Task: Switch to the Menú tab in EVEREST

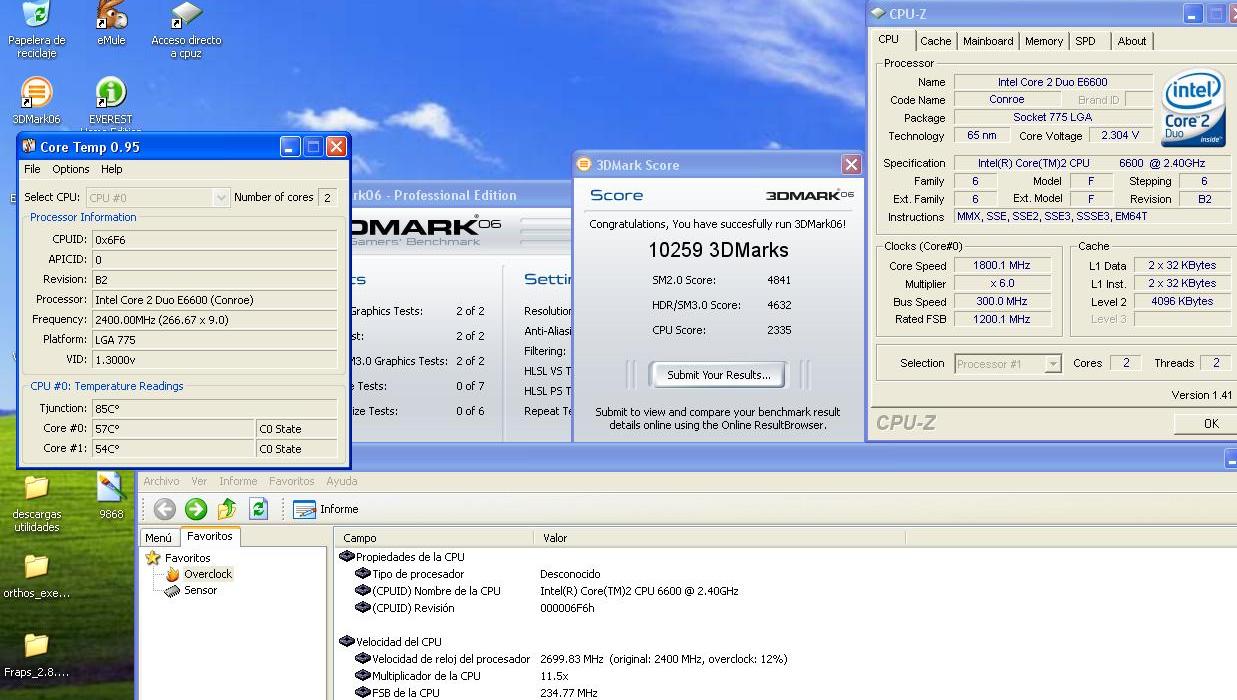Action: [x=158, y=538]
